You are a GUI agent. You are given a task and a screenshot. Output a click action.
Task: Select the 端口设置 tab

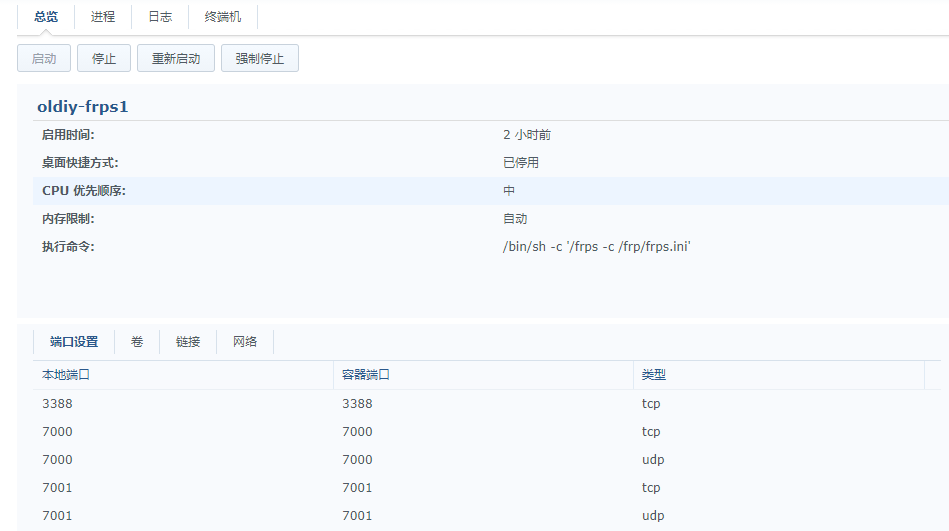tap(74, 341)
